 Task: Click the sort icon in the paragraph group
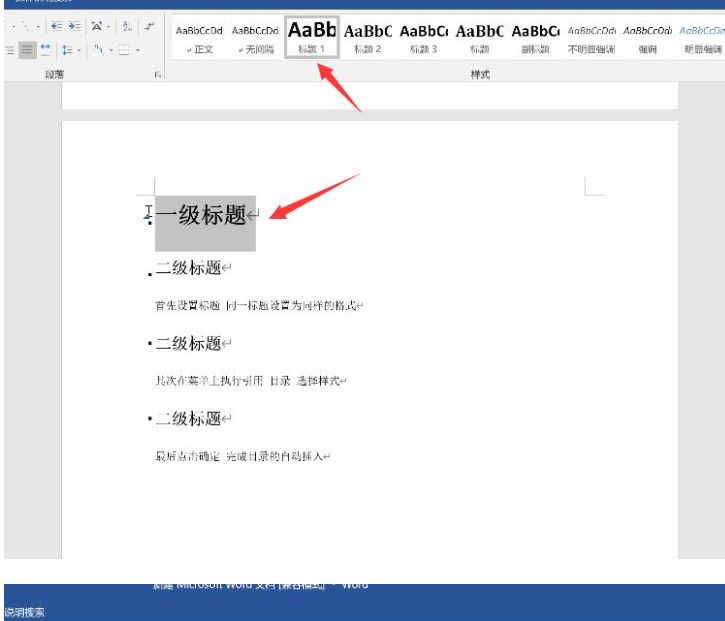point(127,28)
